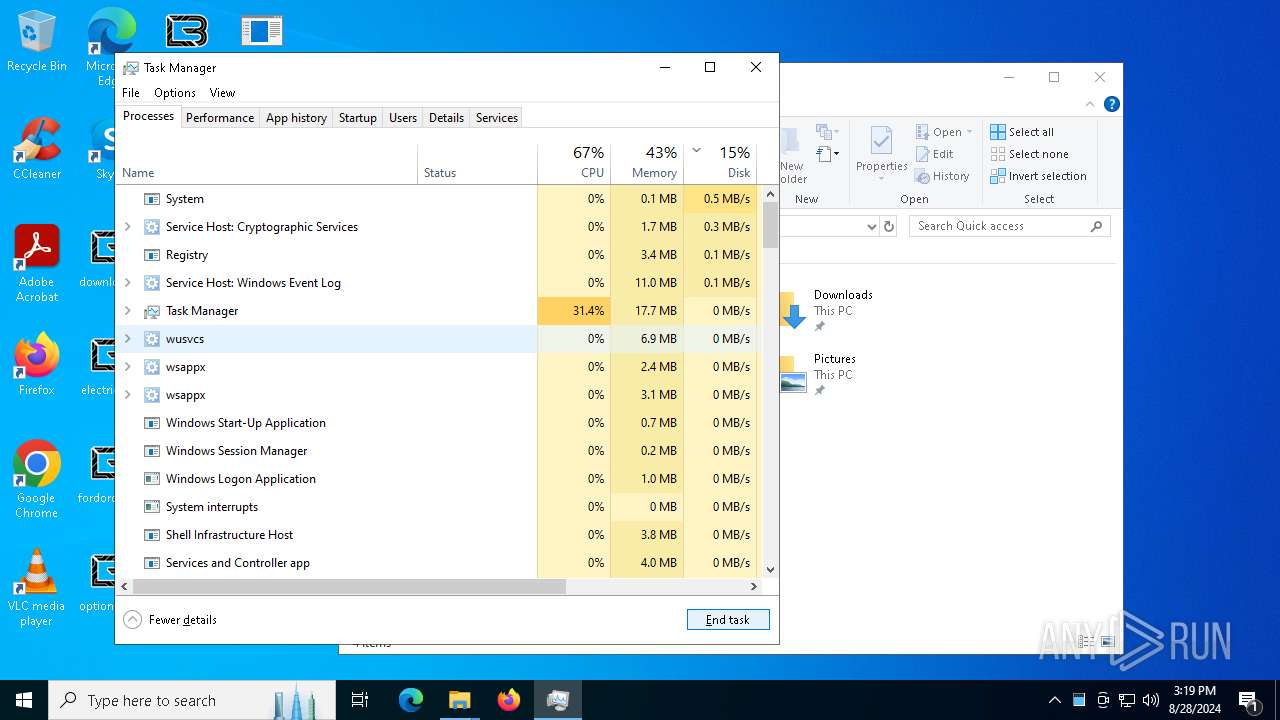This screenshot has width=1280, height=720.
Task: Click System interrupts process icon
Action: click(x=152, y=507)
